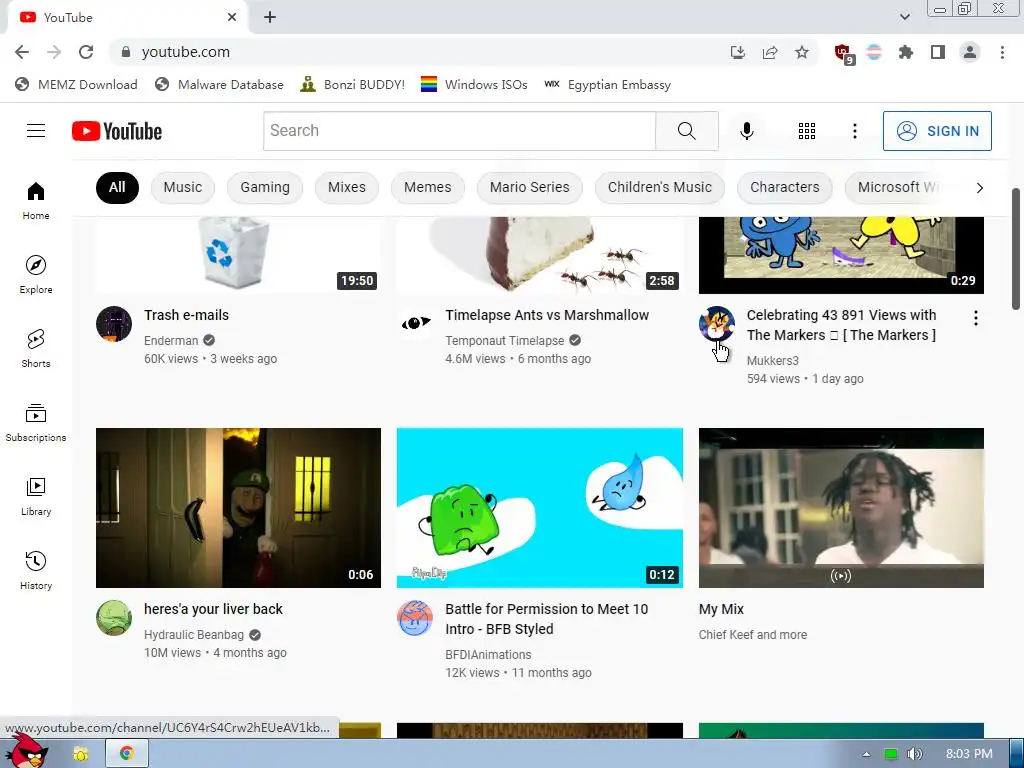
Task: Click the Temponaut Timelapse channel avatar
Action: [x=415, y=323]
